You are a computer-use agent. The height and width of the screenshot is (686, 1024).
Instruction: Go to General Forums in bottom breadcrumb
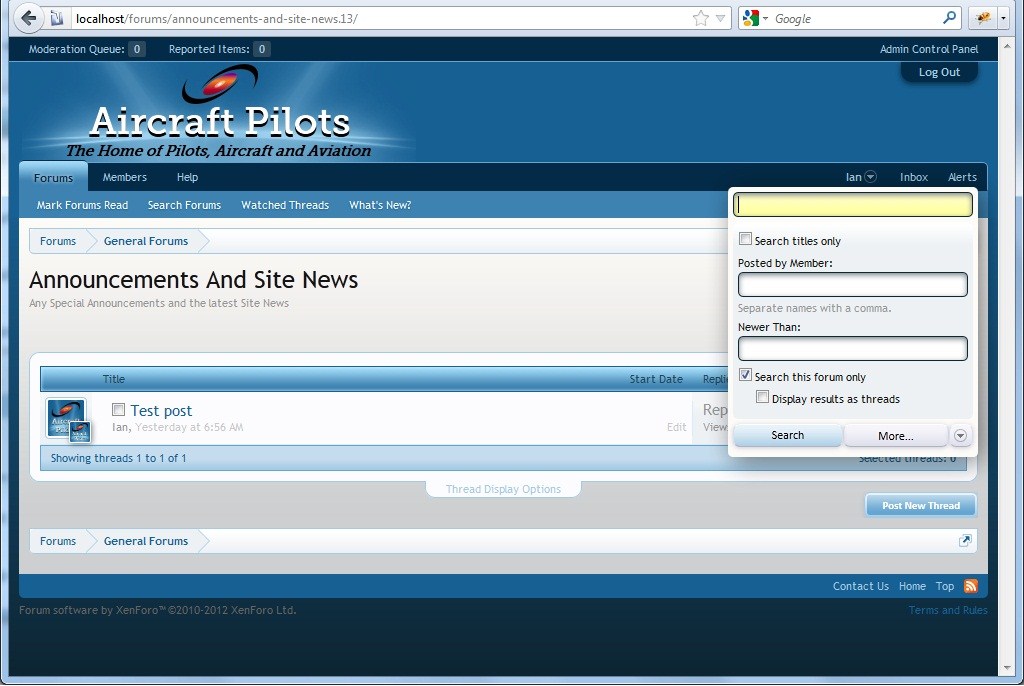pyautogui.click(x=146, y=541)
